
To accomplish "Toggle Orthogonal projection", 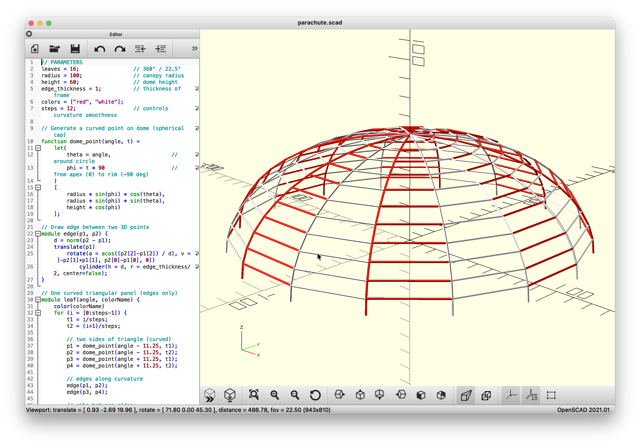I will [486, 395].
